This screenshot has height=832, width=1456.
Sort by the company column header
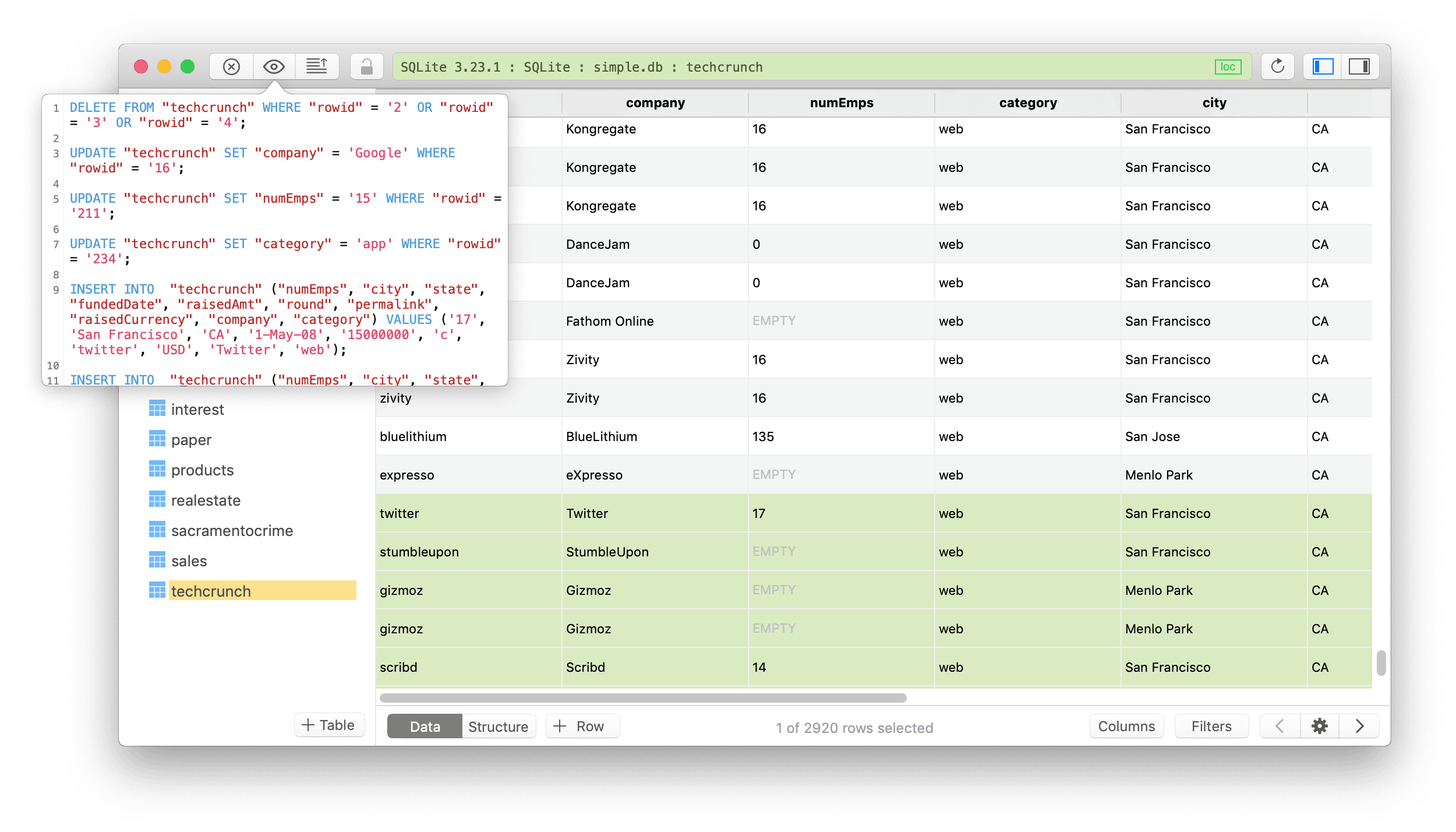[x=655, y=103]
